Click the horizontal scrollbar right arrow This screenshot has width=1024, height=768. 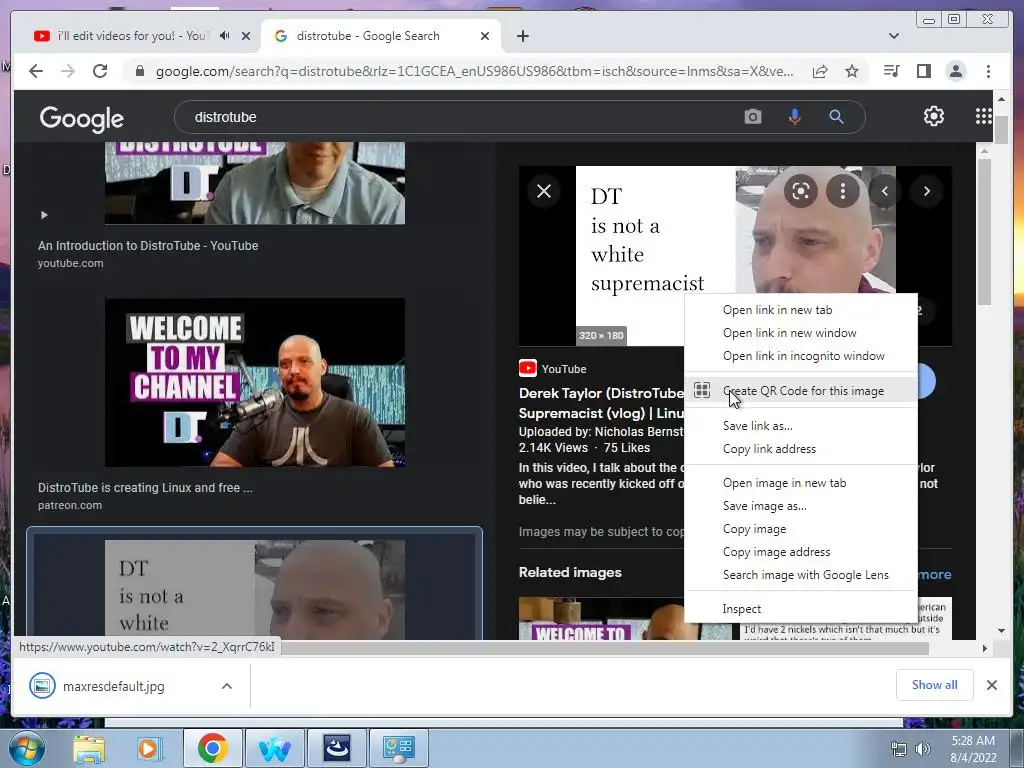click(984, 648)
